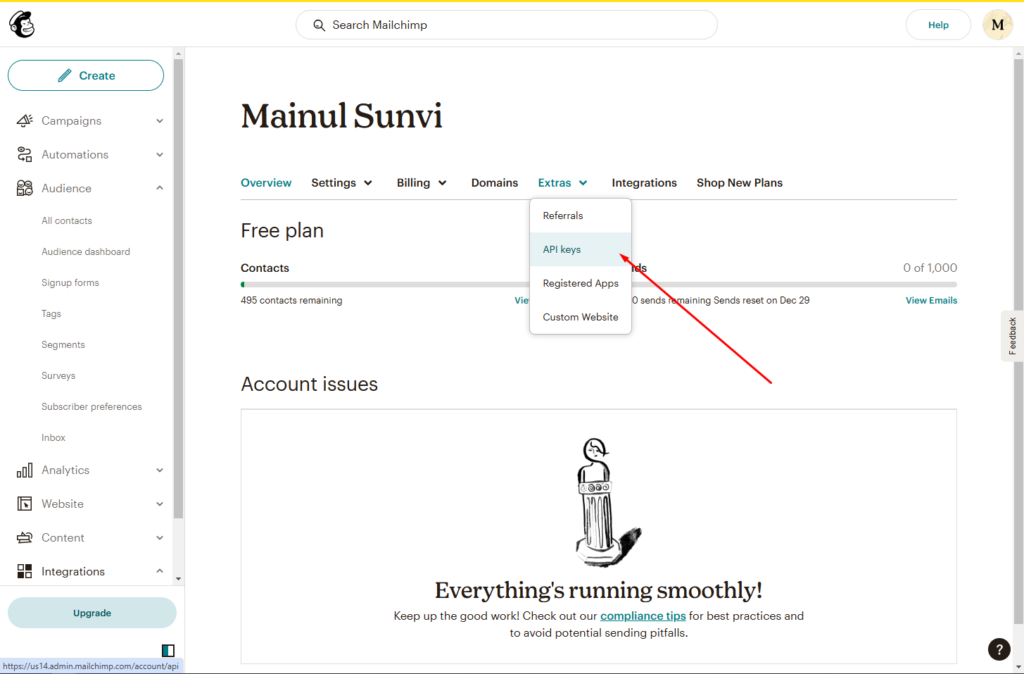Click the Search Mailchimp field
The height and width of the screenshot is (674, 1024).
pyautogui.click(x=507, y=25)
